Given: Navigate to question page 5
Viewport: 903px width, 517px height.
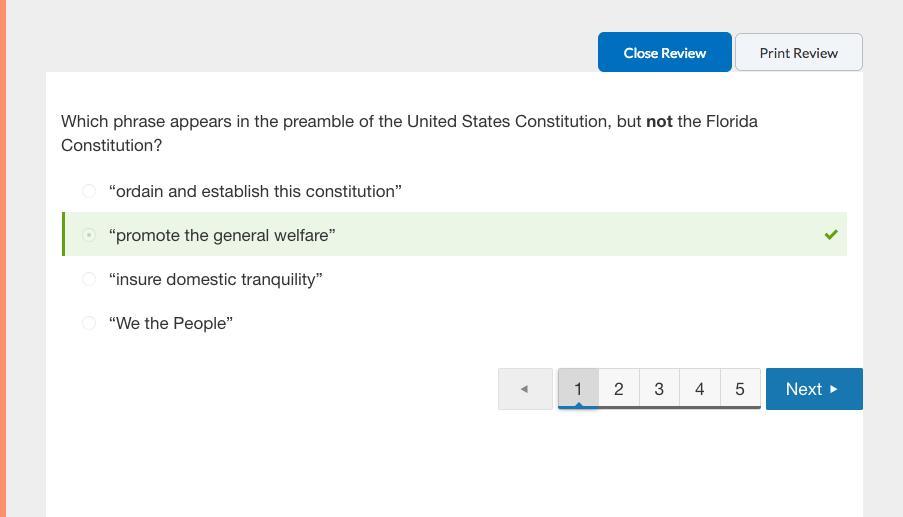Looking at the screenshot, I should tap(740, 389).
